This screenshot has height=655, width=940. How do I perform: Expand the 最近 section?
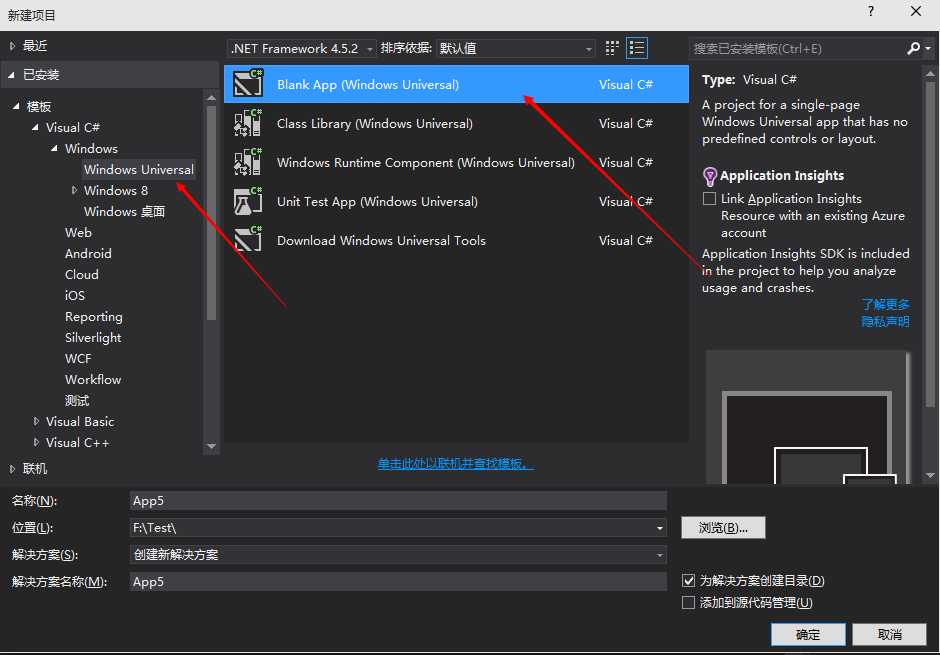click(x=12, y=46)
